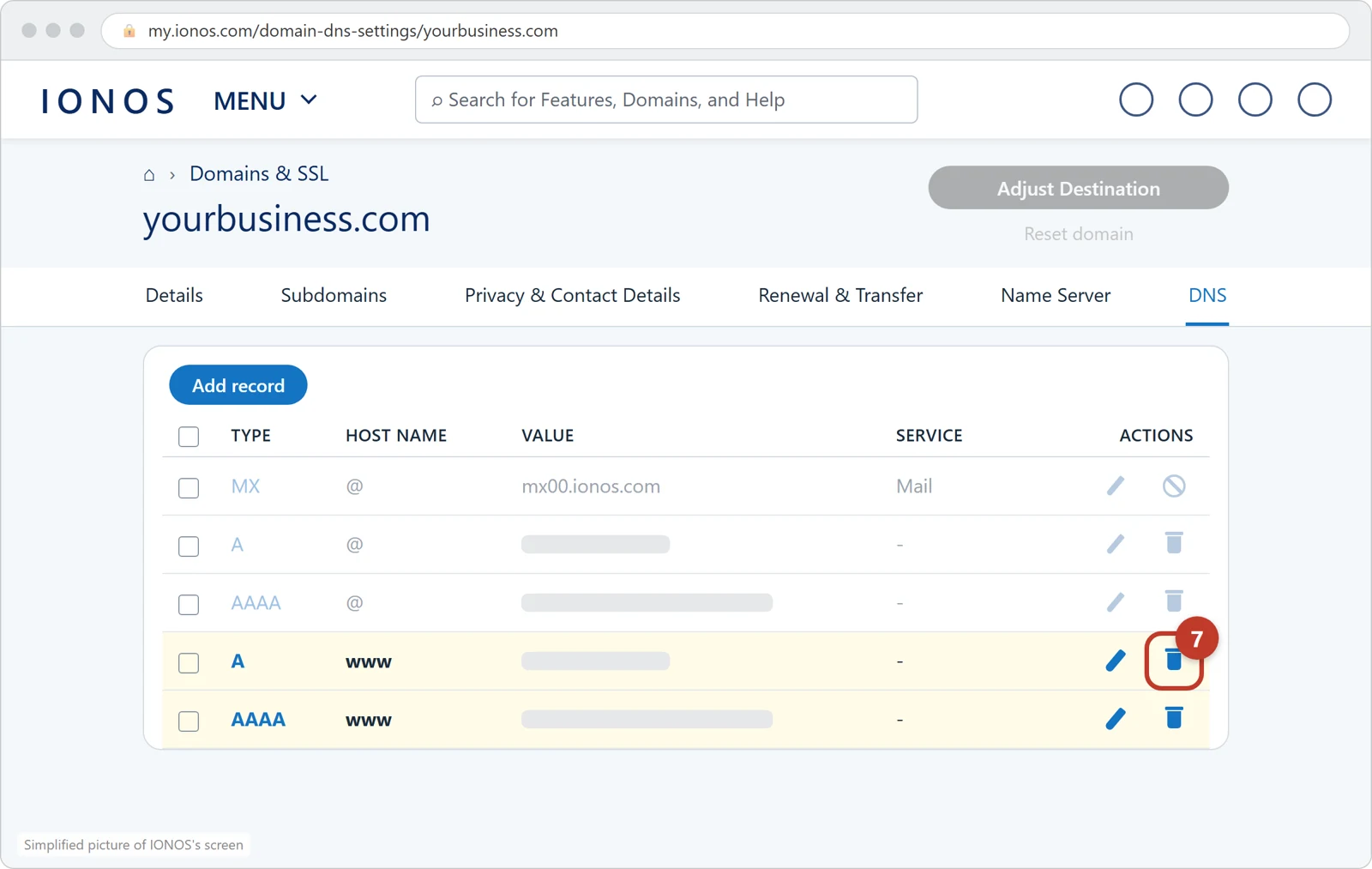Check the MX record checkbox
The height and width of the screenshot is (869, 1372).
pyautogui.click(x=189, y=488)
